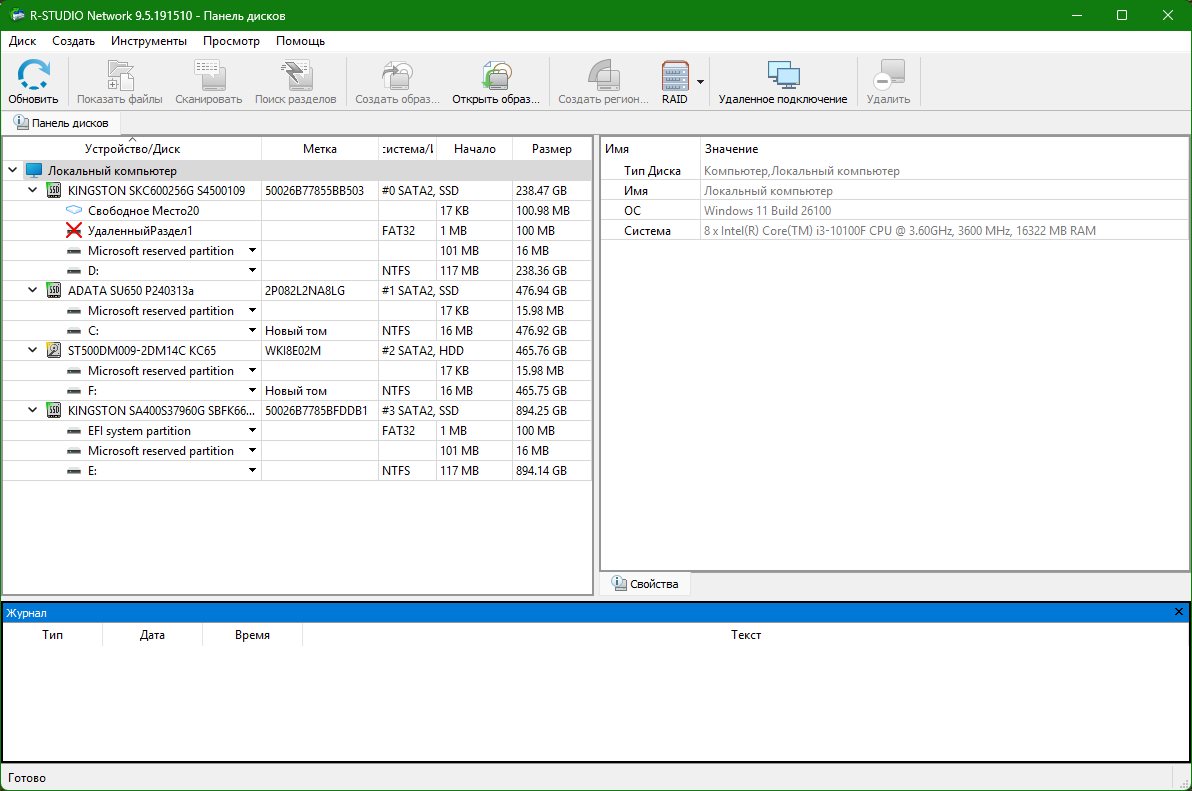Select the Сканировать toolbar icon

(x=209, y=75)
